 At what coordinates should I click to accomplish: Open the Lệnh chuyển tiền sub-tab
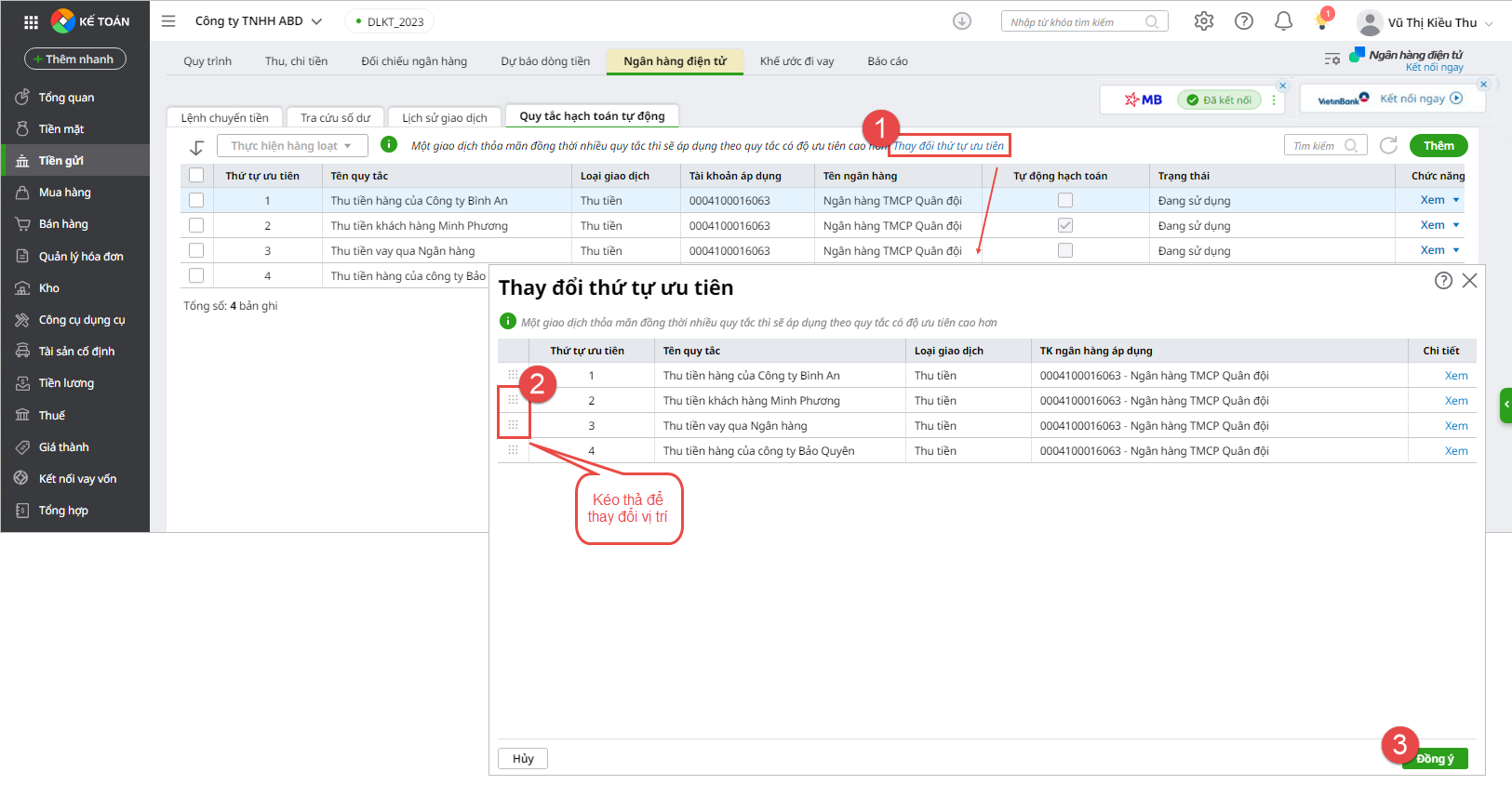(224, 117)
